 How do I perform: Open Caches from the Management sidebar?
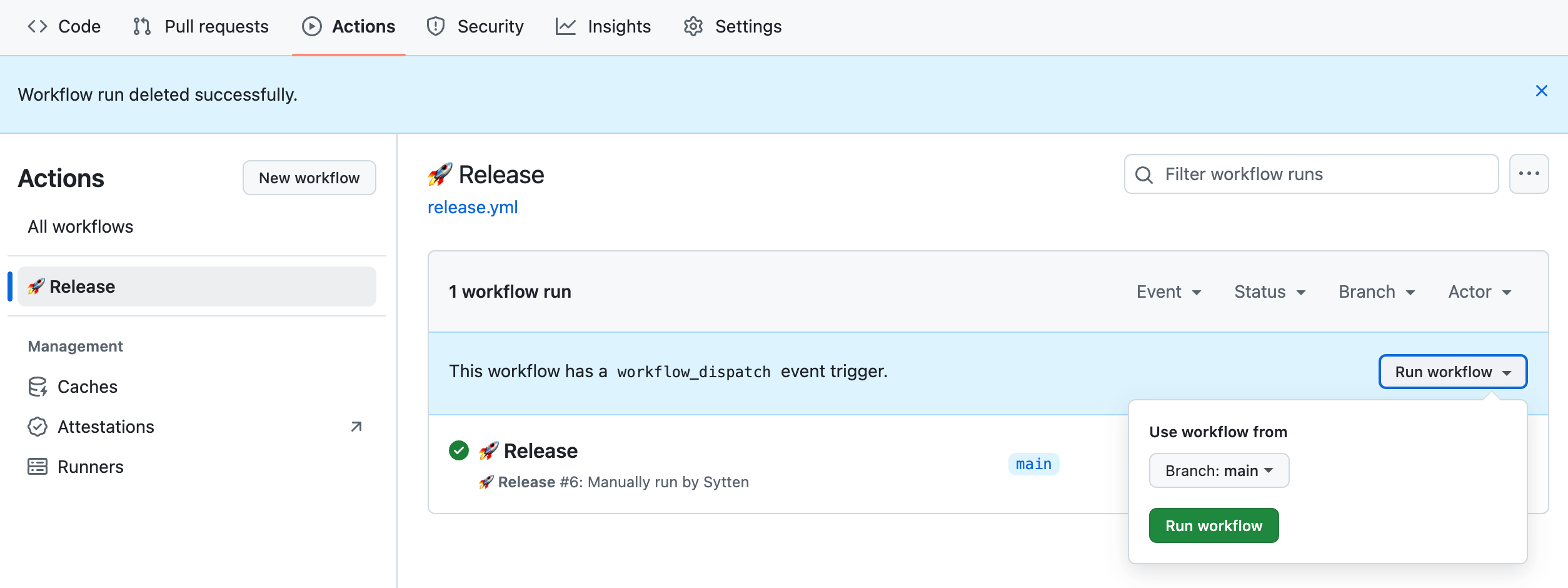click(x=87, y=386)
